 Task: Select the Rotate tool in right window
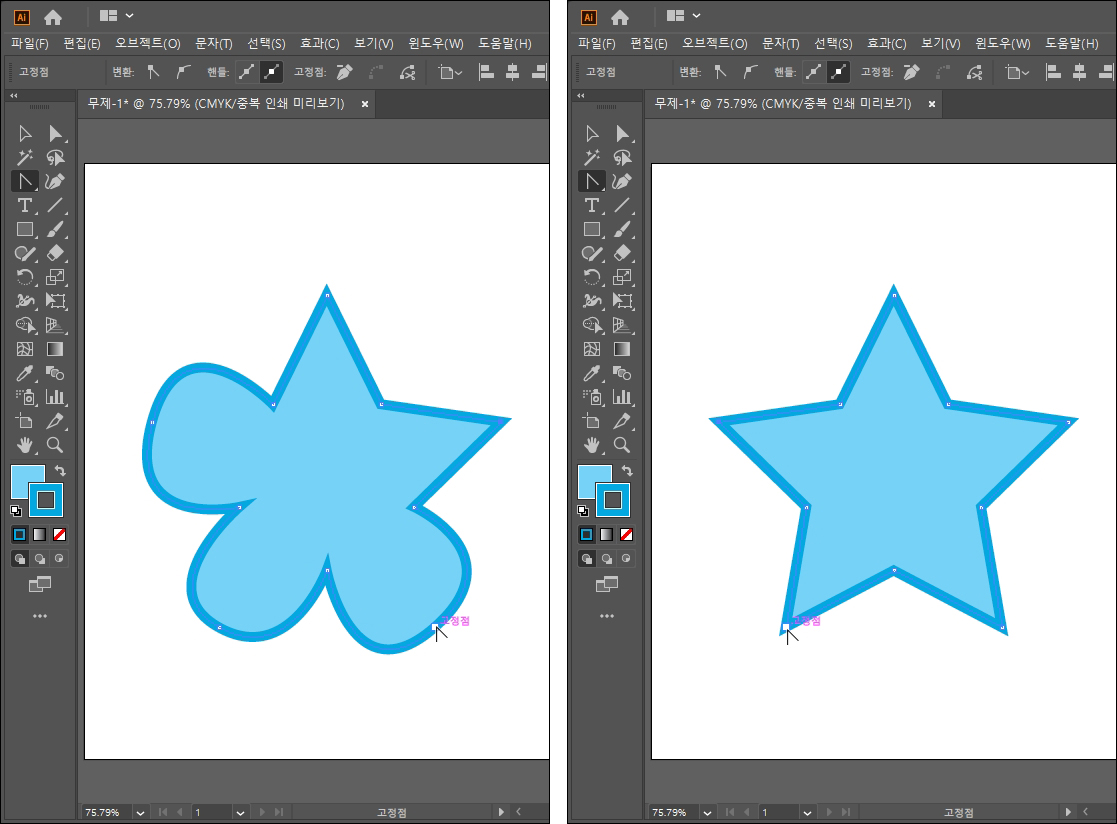[x=592, y=277]
